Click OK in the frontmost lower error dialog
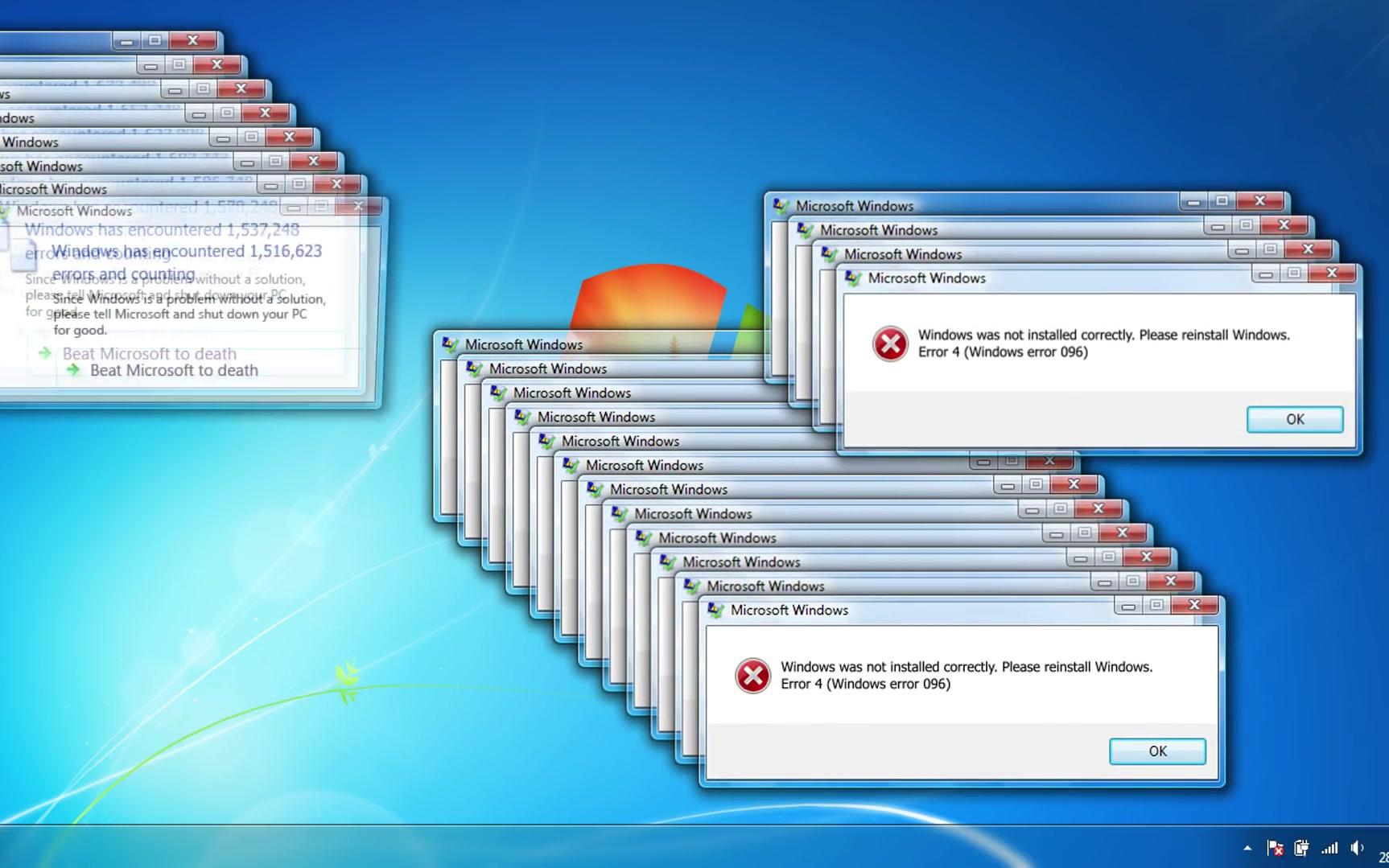 pos(1157,751)
